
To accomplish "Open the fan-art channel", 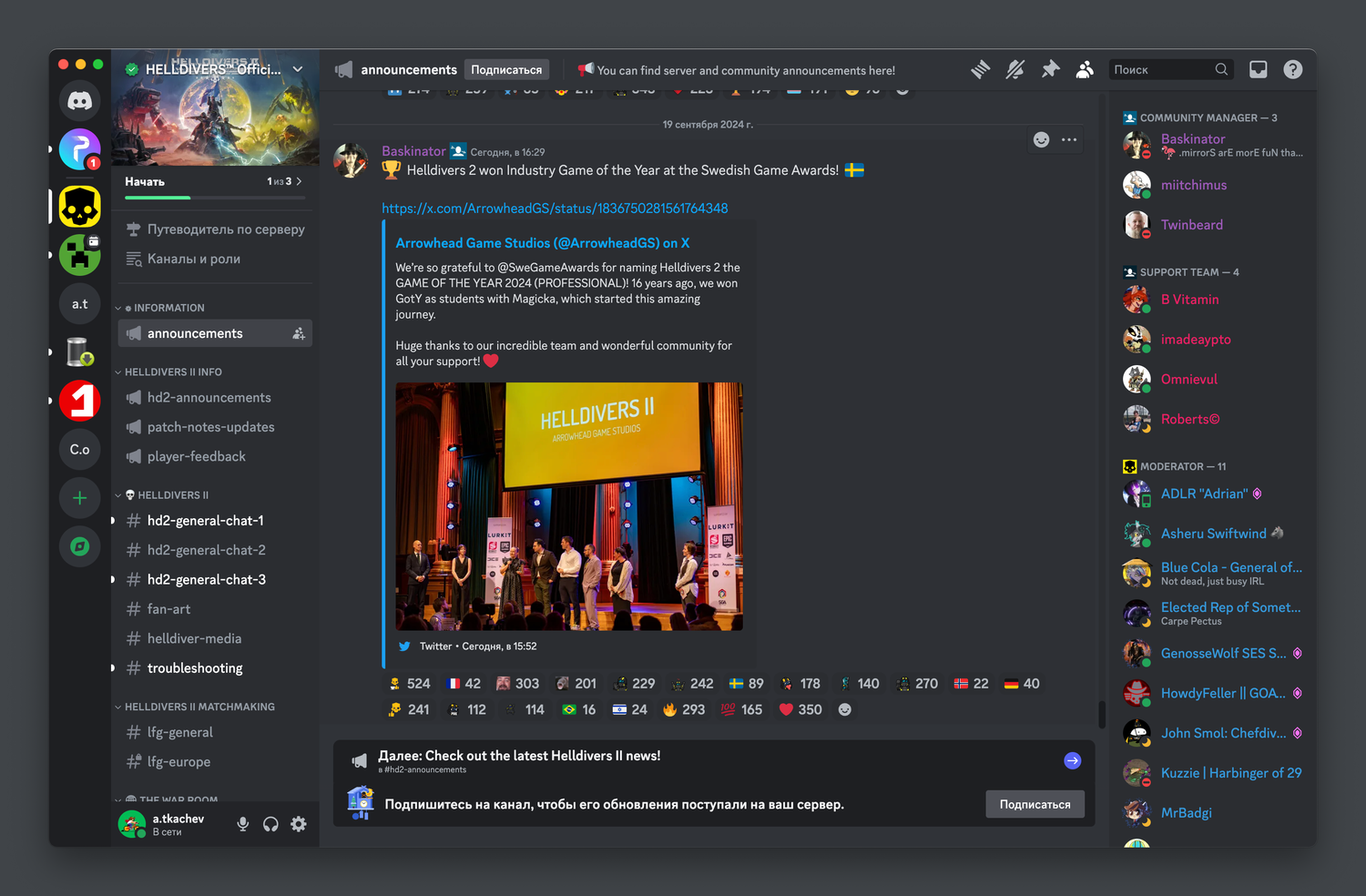I will [x=215, y=609].
